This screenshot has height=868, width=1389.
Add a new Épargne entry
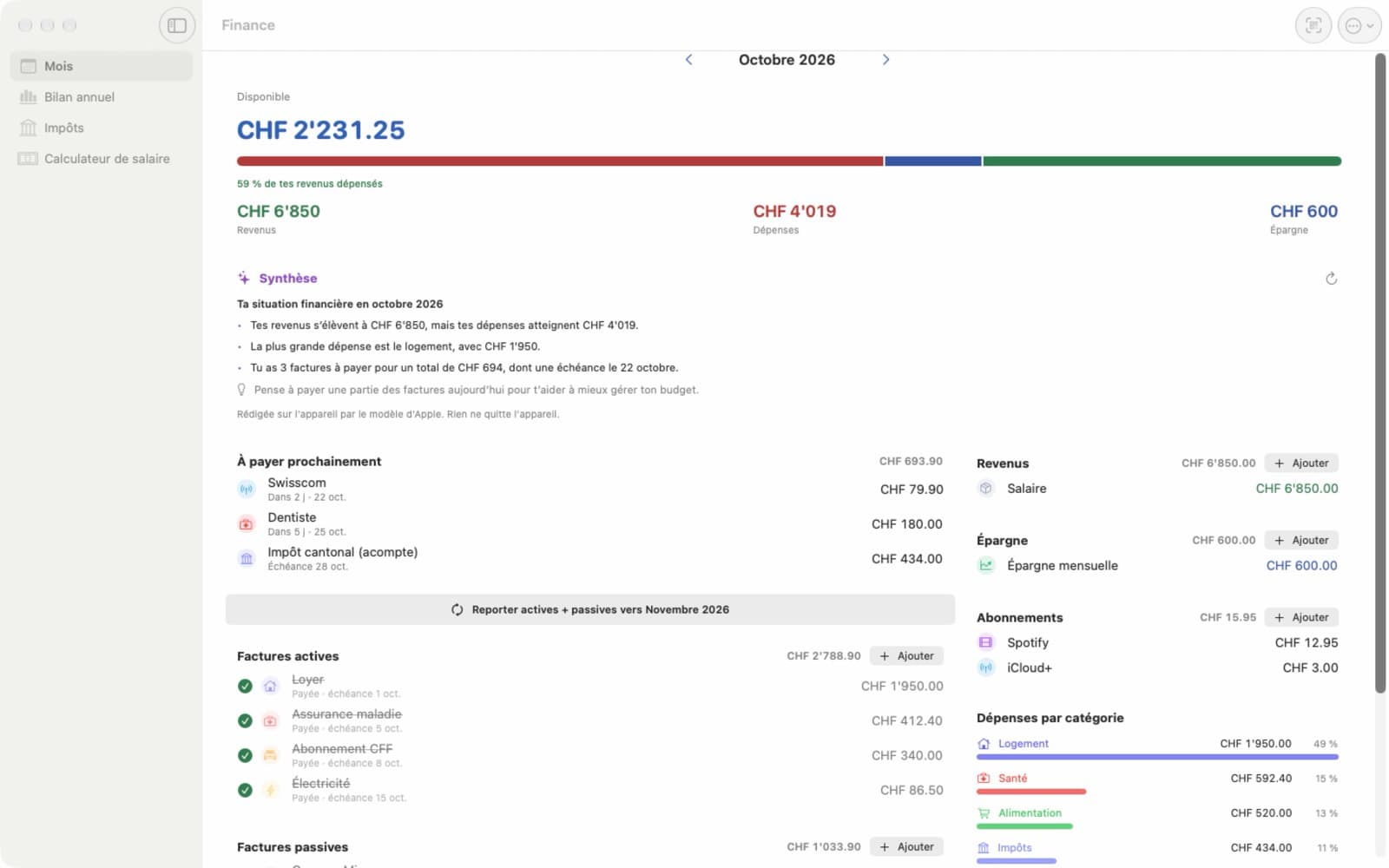point(1301,541)
